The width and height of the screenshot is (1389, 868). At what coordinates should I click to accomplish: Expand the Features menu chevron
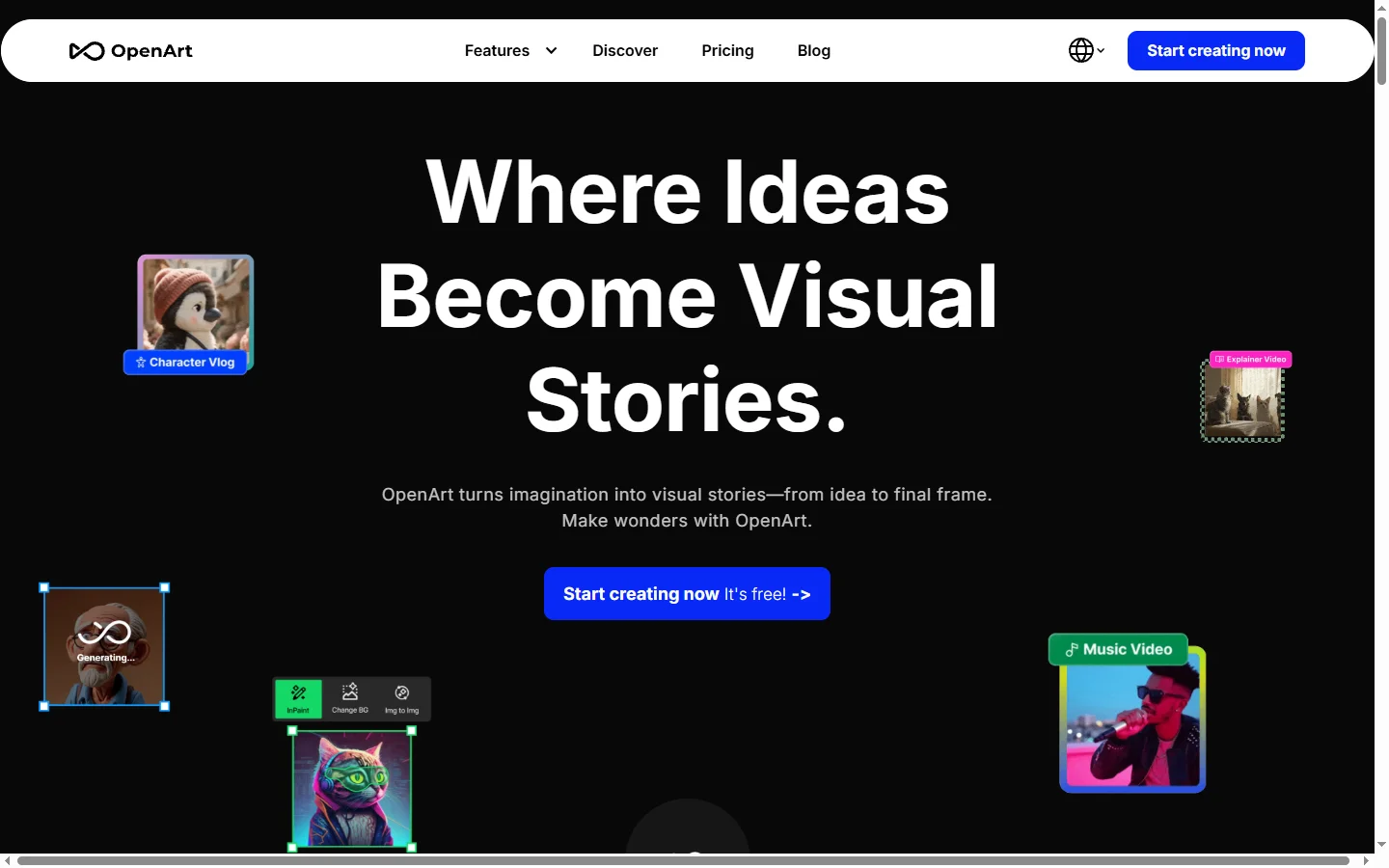pos(551,50)
